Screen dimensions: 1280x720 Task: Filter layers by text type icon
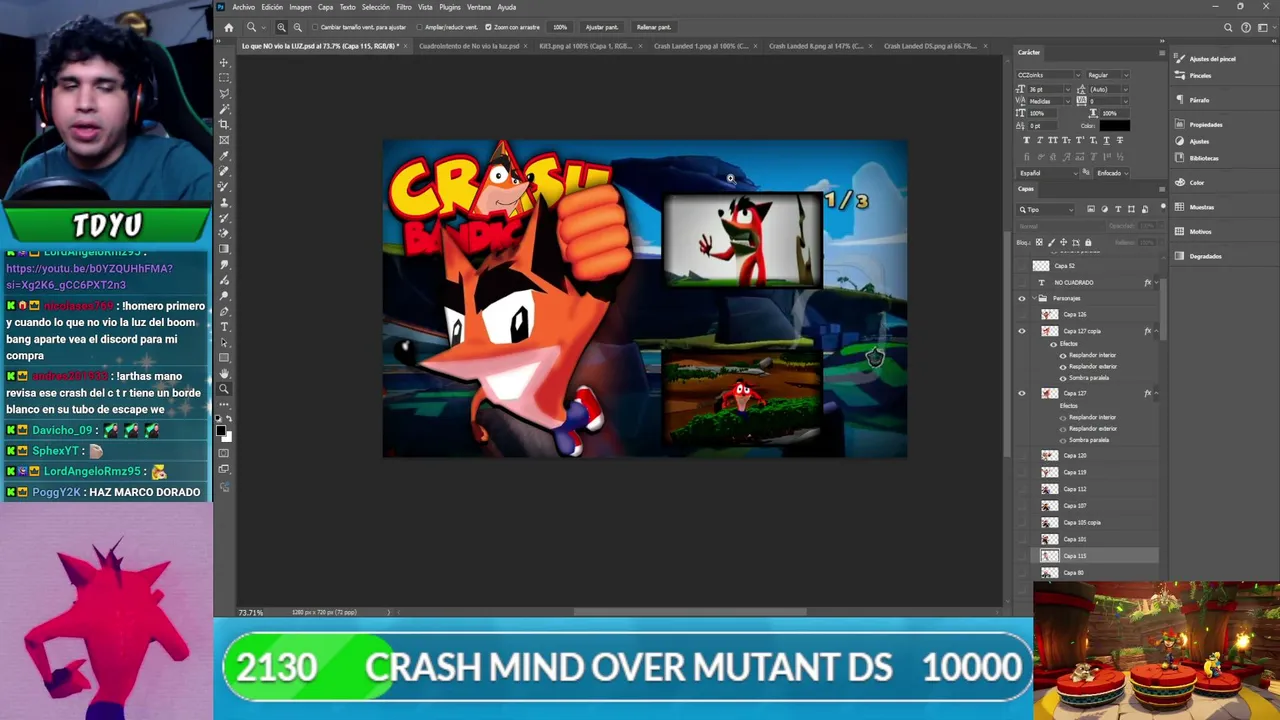1117,209
